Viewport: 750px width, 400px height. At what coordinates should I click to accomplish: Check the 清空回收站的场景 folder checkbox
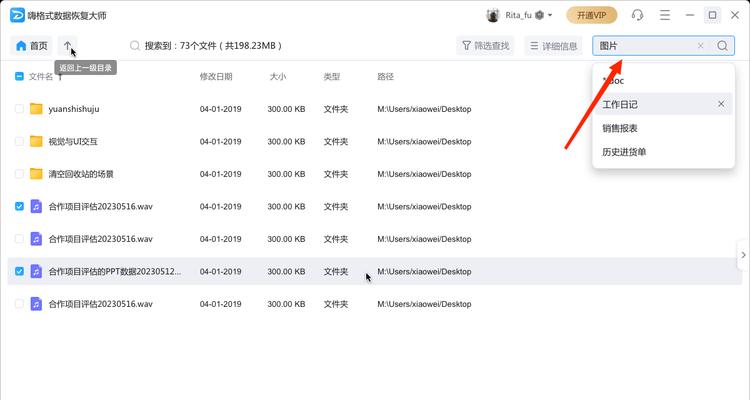[19, 174]
